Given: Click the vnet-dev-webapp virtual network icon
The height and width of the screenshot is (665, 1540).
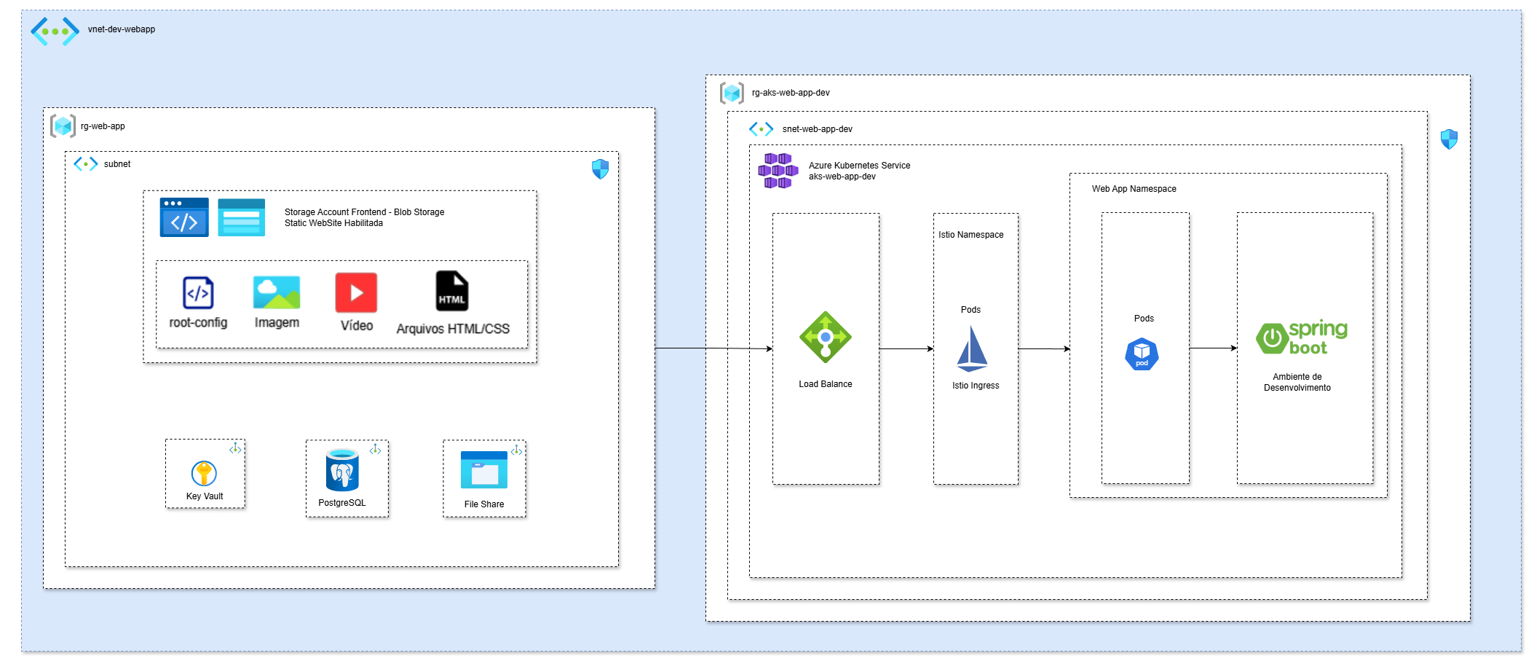Looking at the screenshot, I should 55,31.
